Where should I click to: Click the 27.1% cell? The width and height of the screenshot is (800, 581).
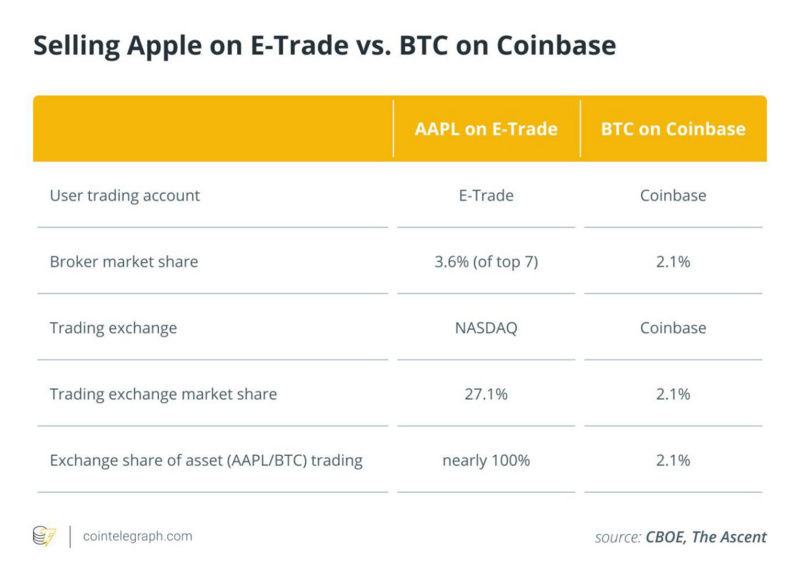click(486, 394)
